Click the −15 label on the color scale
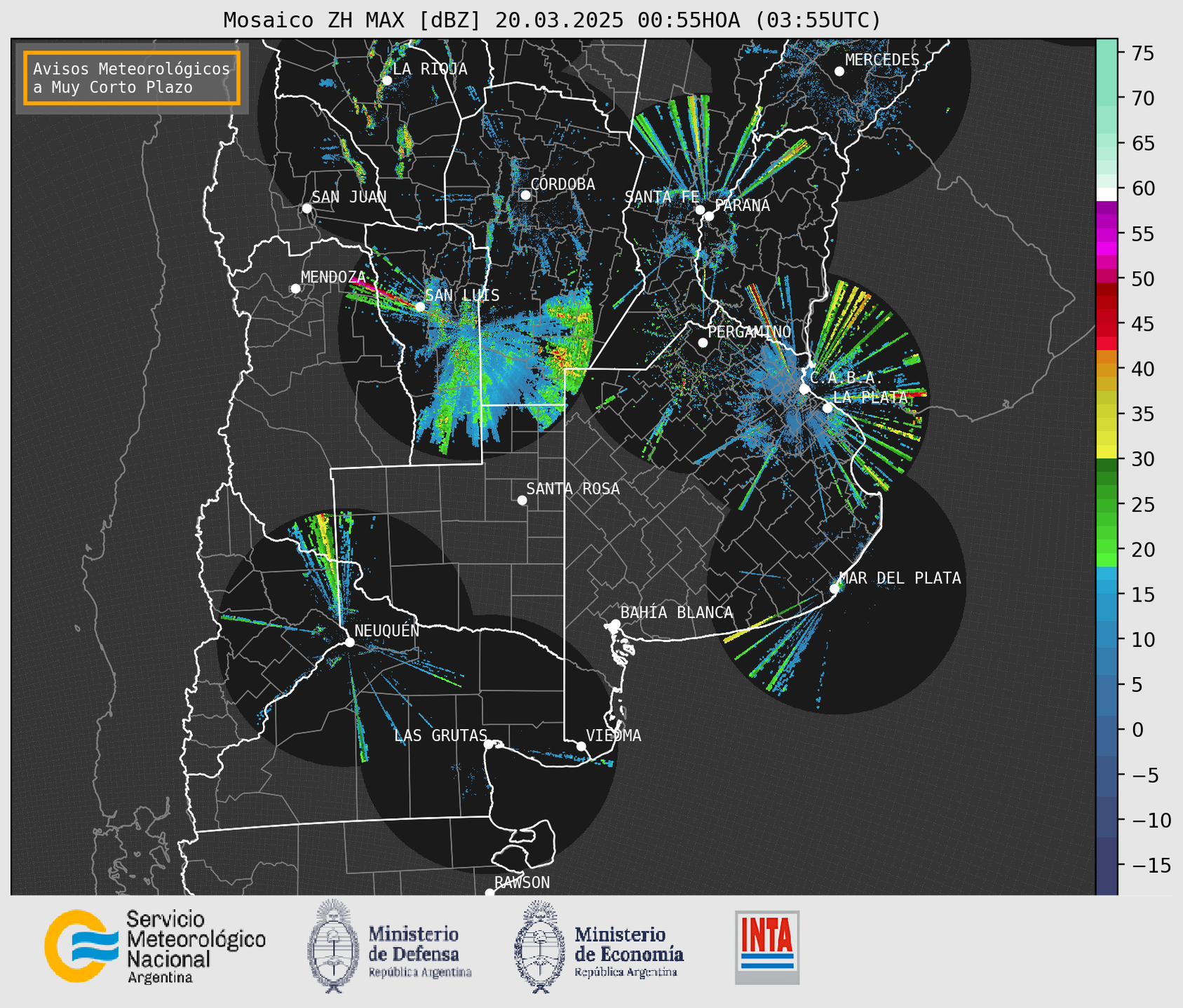This screenshot has width=1183, height=1008. point(1150,865)
